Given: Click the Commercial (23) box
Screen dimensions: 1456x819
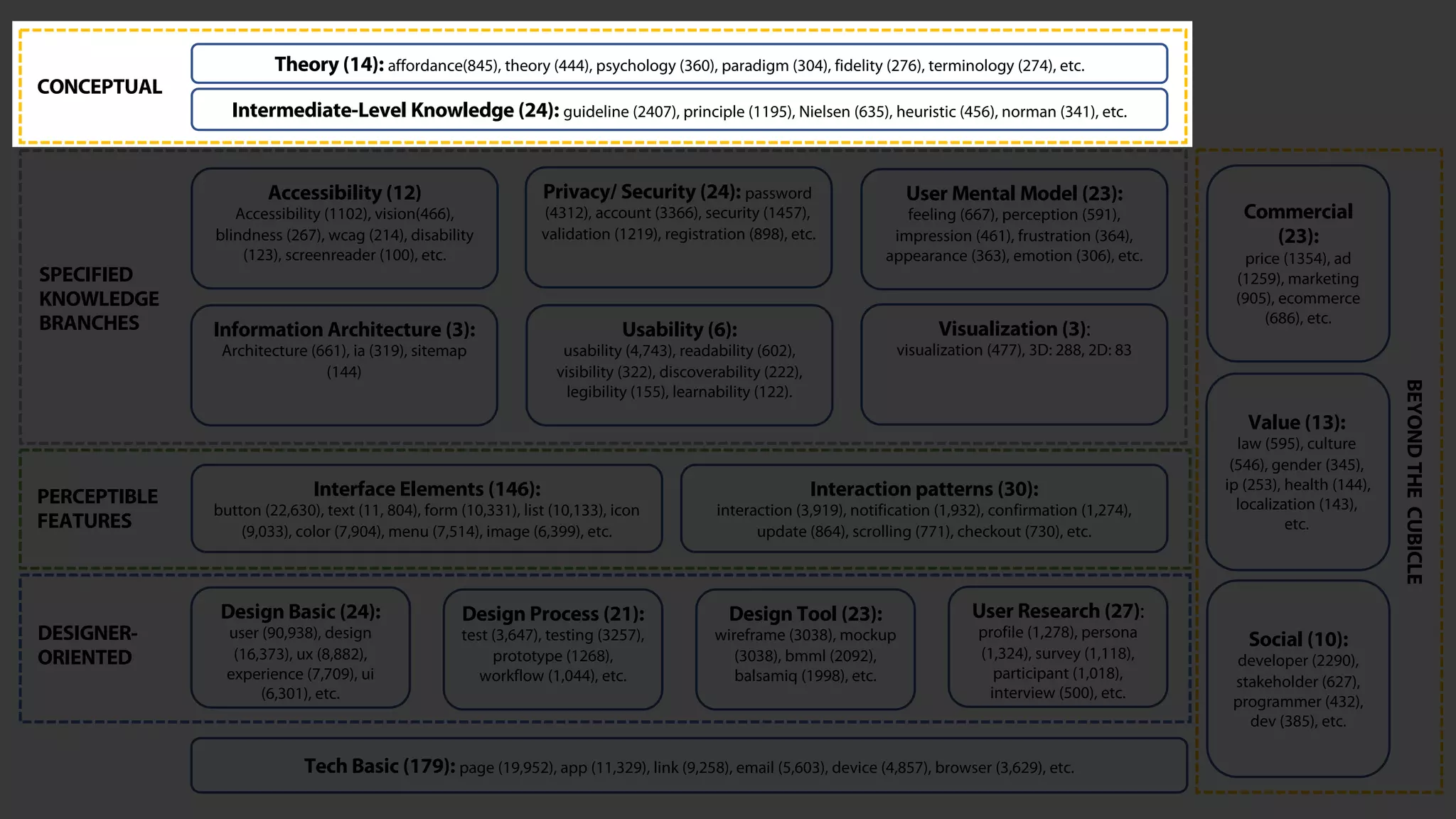Looking at the screenshot, I should tap(1297, 263).
